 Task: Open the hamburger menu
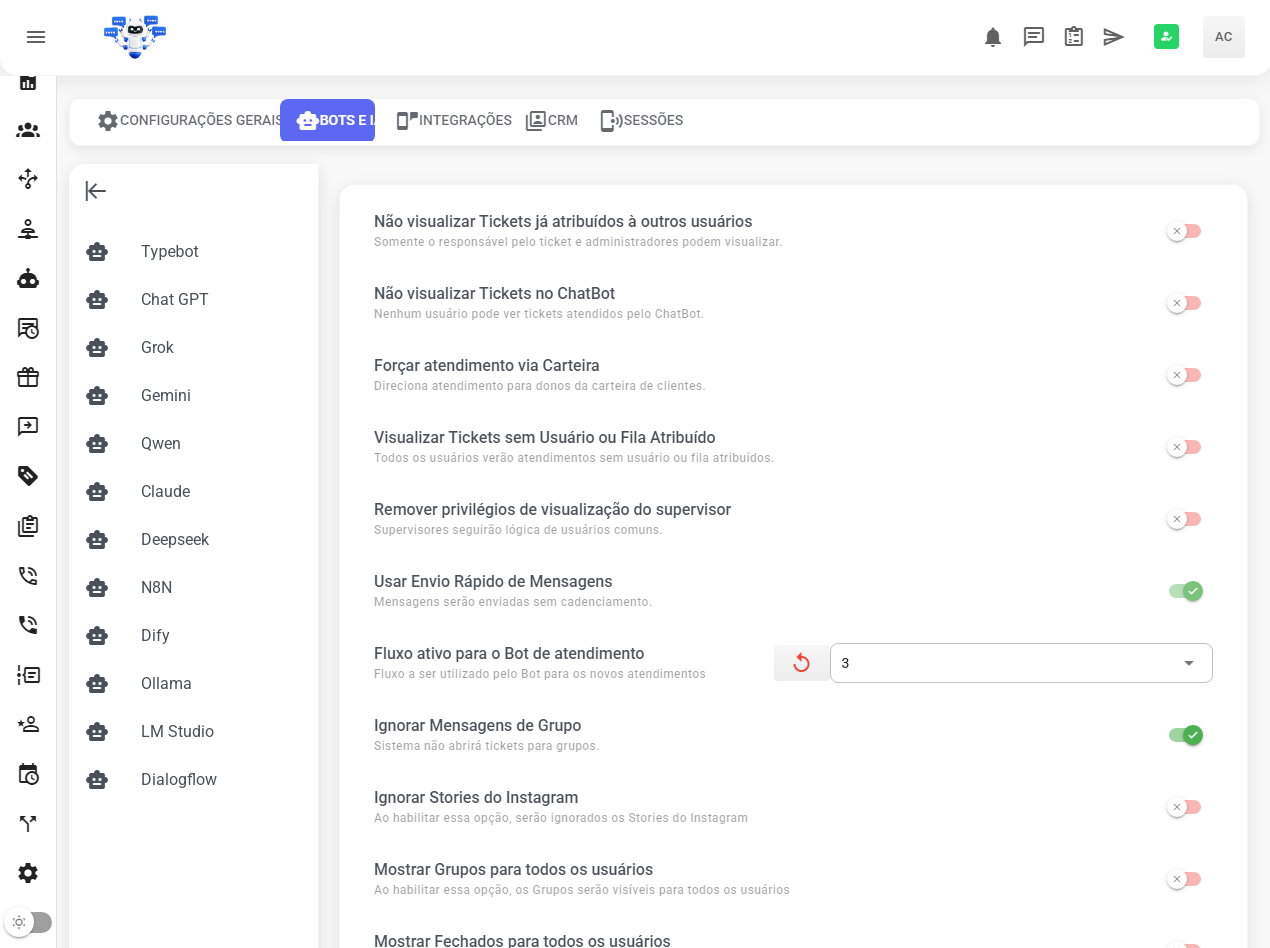tap(36, 37)
